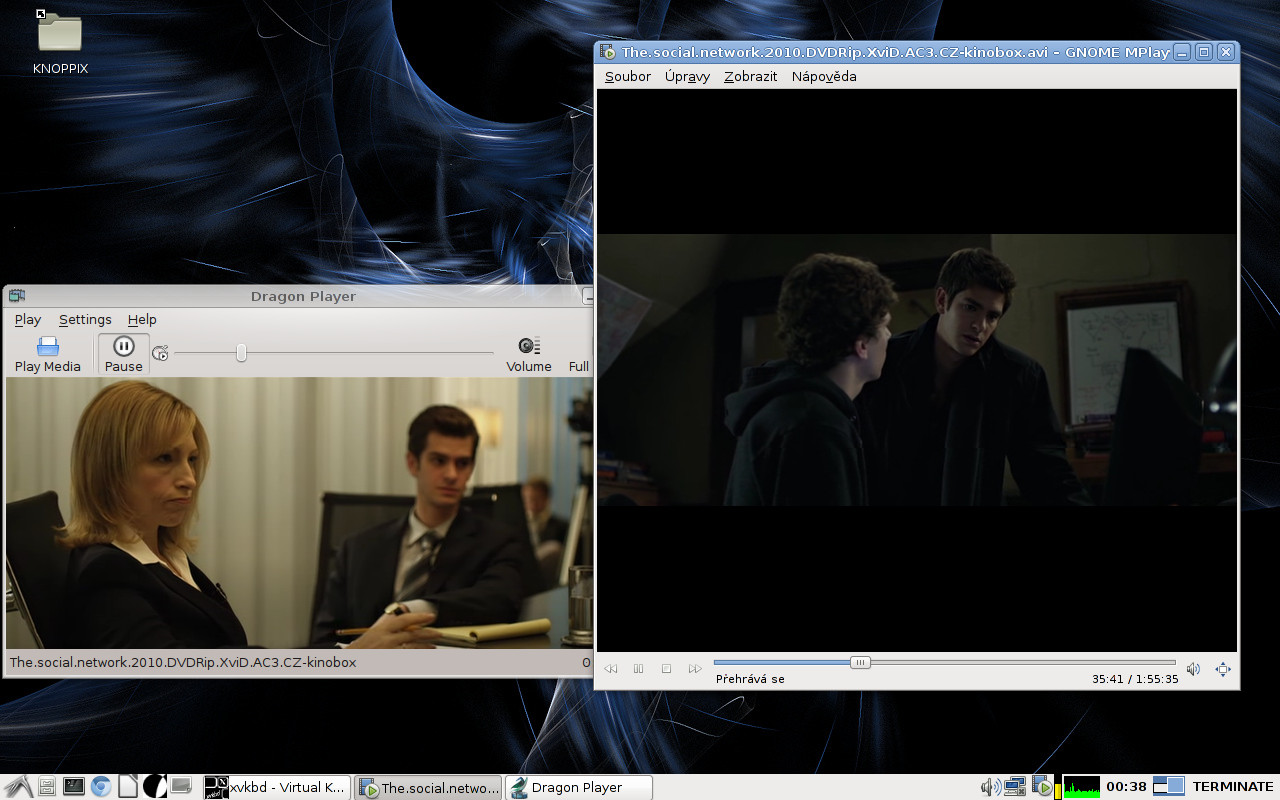
Task: Click the GNOME MPlayer seek slider handle
Action: pyautogui.click(x=860, y=662)
